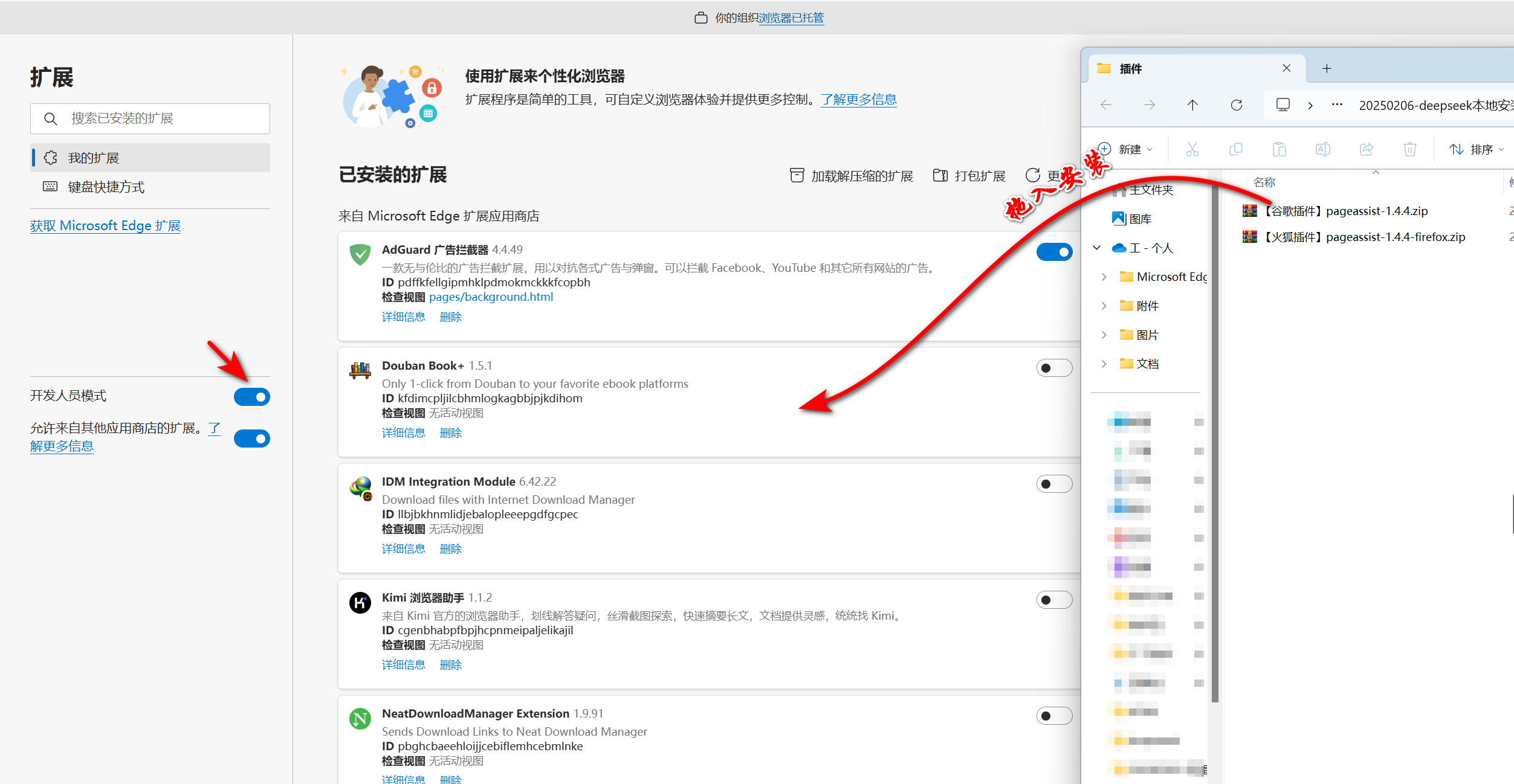Turn off 开发人员模式
This screenshot has width=1514, height=784.
point(252,396)
